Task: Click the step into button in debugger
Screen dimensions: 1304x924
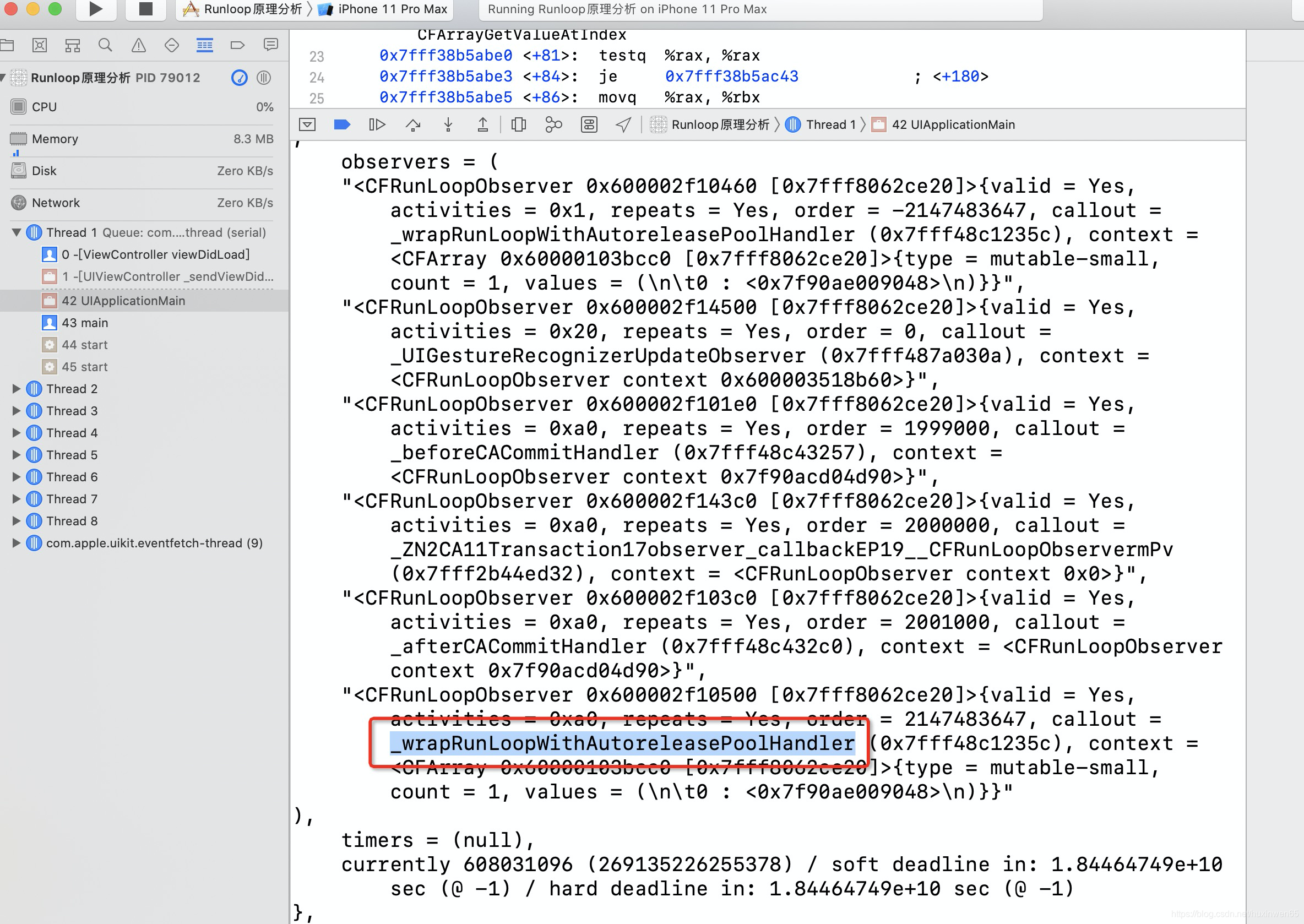Action: coord(447,123)
